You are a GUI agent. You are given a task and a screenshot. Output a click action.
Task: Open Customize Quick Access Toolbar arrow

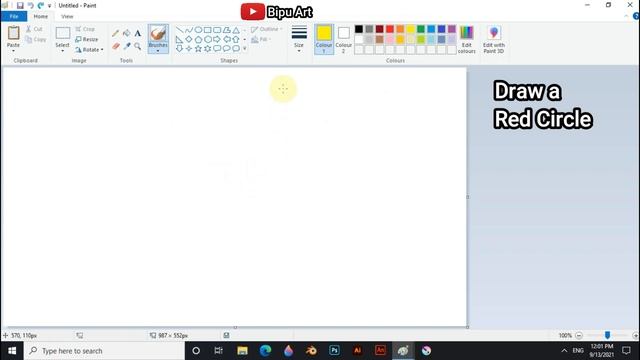point(49,6)
